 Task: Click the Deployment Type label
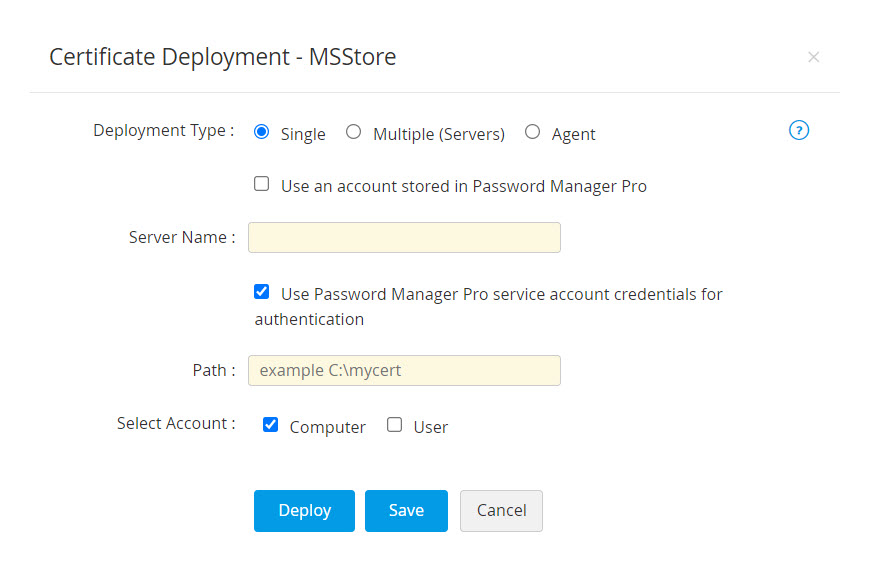click(164, 130)
